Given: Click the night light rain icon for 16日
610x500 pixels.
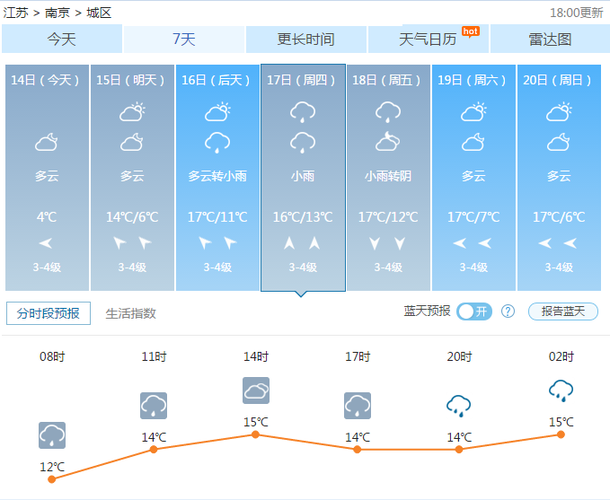Looking at the screenshot, I should pos(217,142).
